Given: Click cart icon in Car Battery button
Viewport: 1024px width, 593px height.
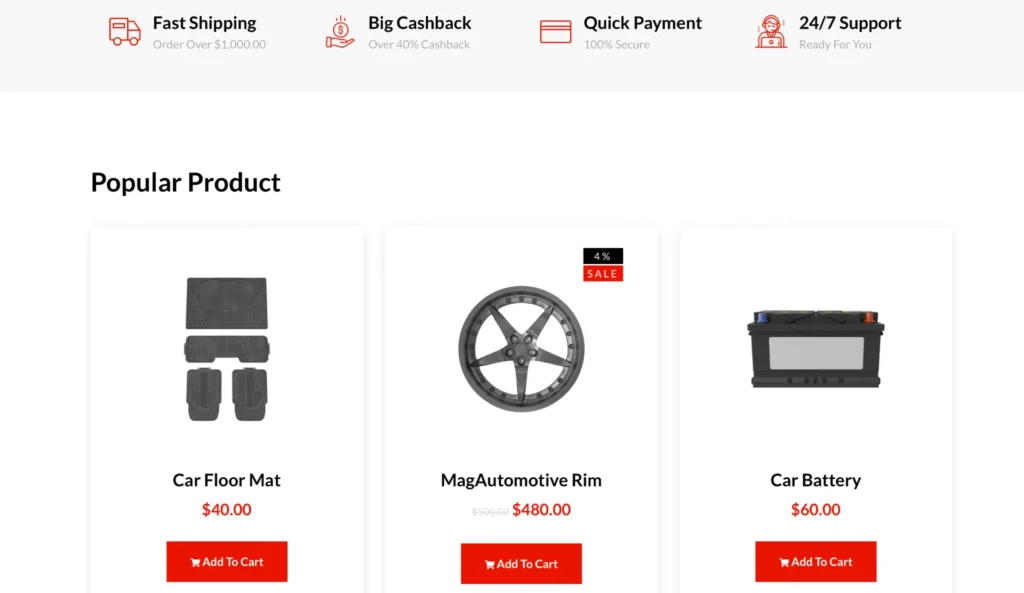Looking at the screenshot, I should pos(784,562).
